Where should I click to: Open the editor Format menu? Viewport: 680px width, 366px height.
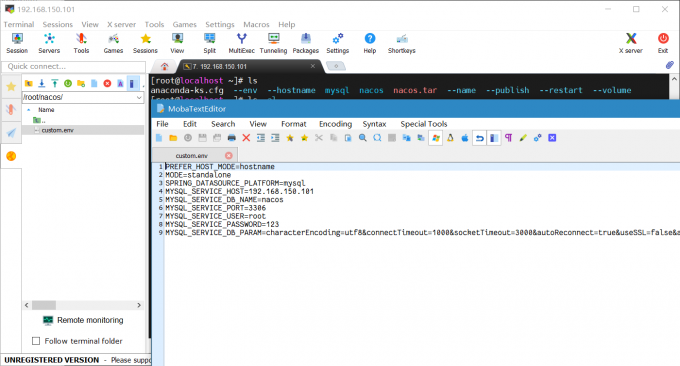[x=294, y=124]
